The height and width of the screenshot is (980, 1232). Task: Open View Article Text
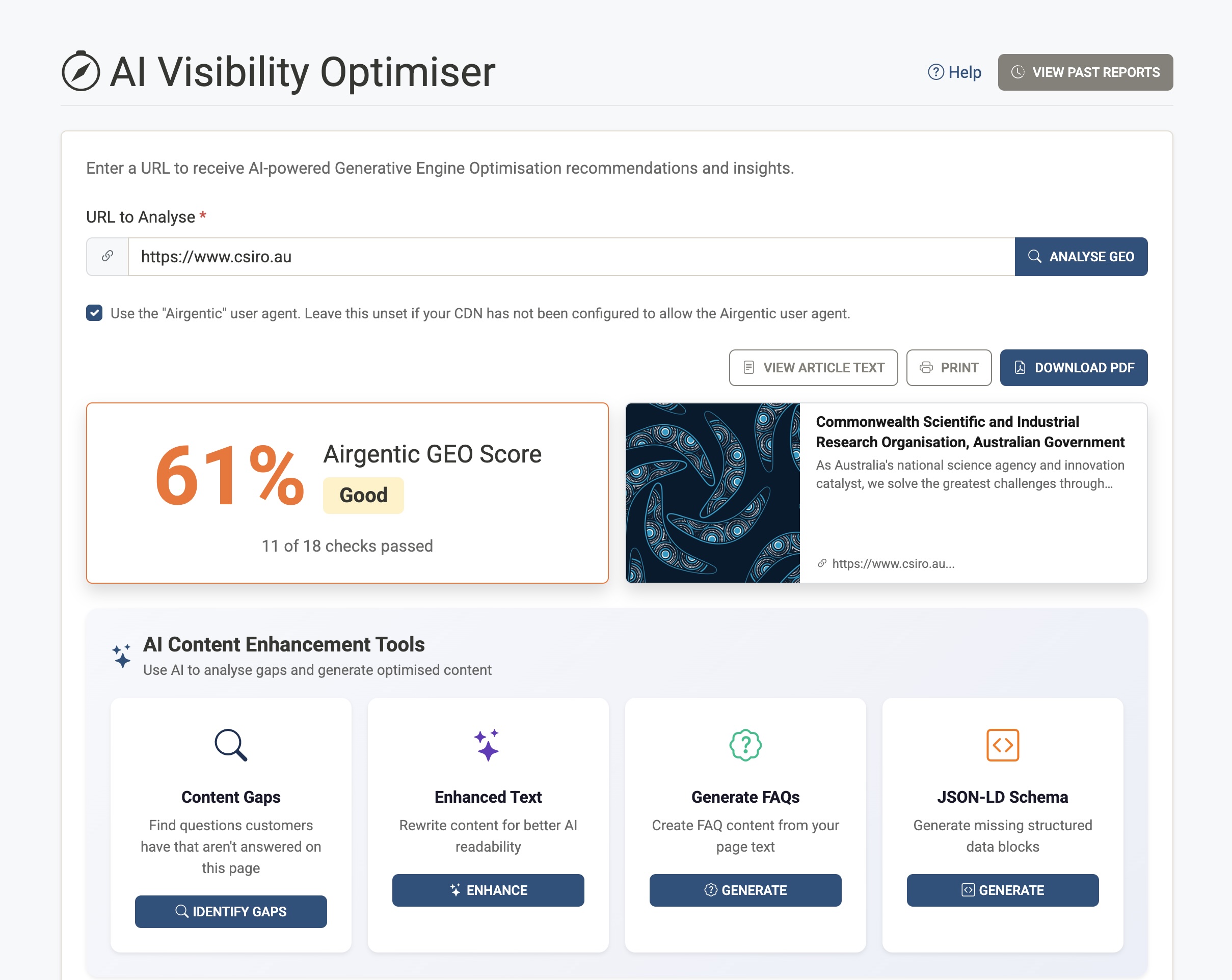click(813, 368)
